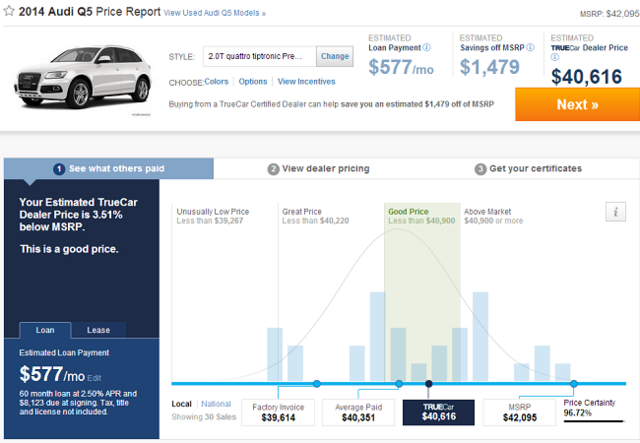640x443 pixels.
Task: Click the Average Paid marker on price line
Action: tap(399, 383)
